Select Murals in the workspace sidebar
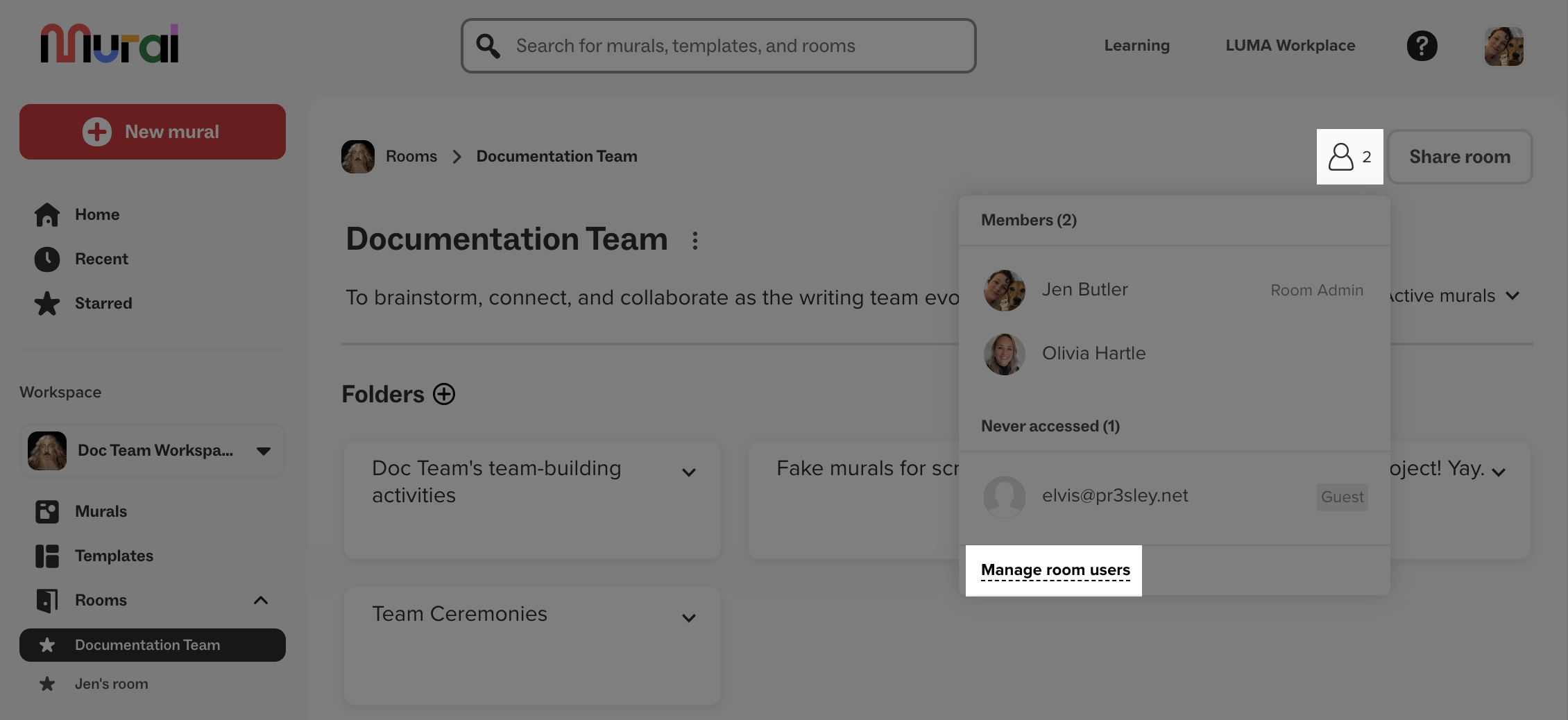 (x=100, y=511)
